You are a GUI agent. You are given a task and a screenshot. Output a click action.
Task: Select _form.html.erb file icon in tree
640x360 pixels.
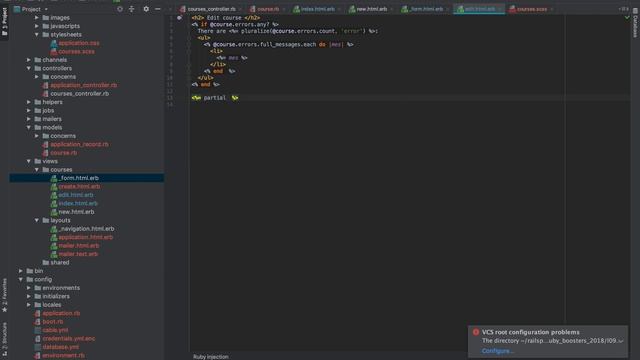[x=53, y=178]
